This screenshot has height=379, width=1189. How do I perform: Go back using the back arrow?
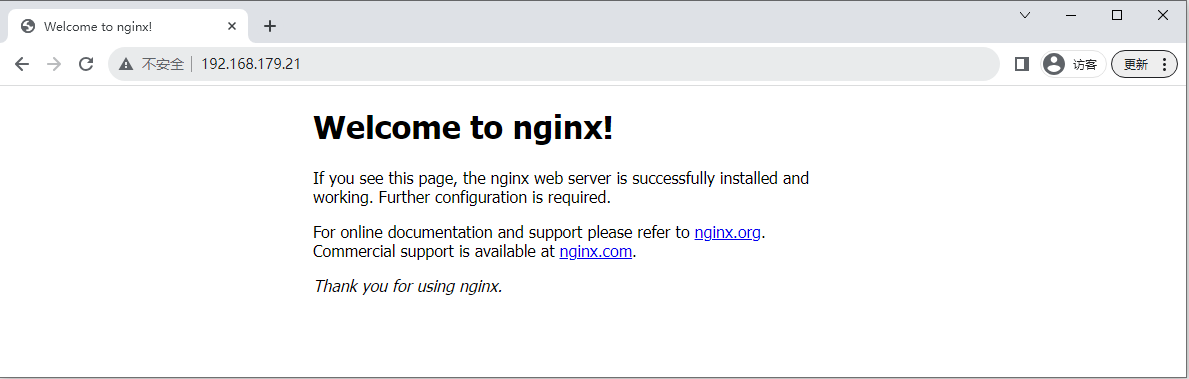point(21,64)
